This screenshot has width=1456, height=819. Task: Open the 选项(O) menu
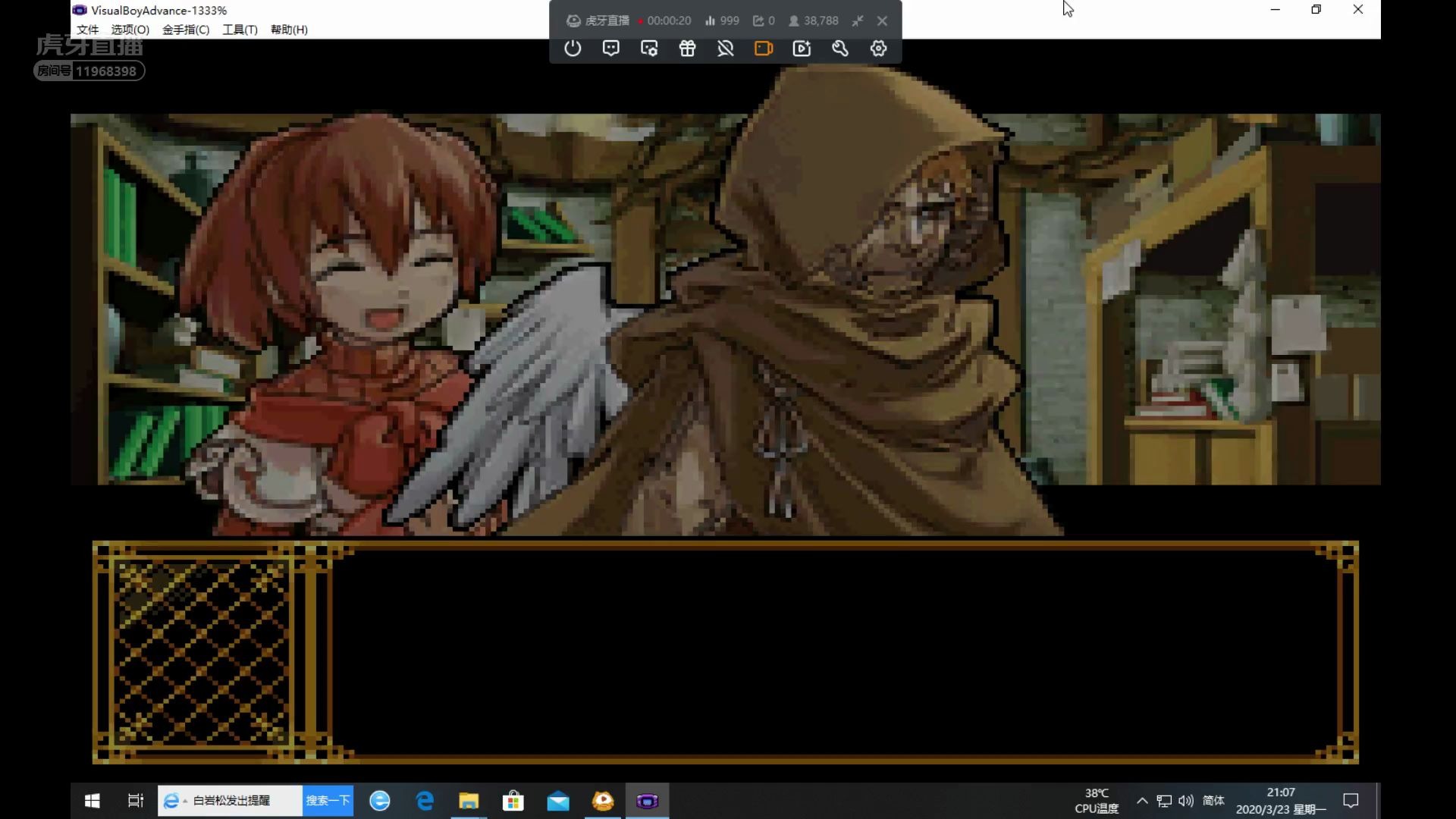point(130,30)
